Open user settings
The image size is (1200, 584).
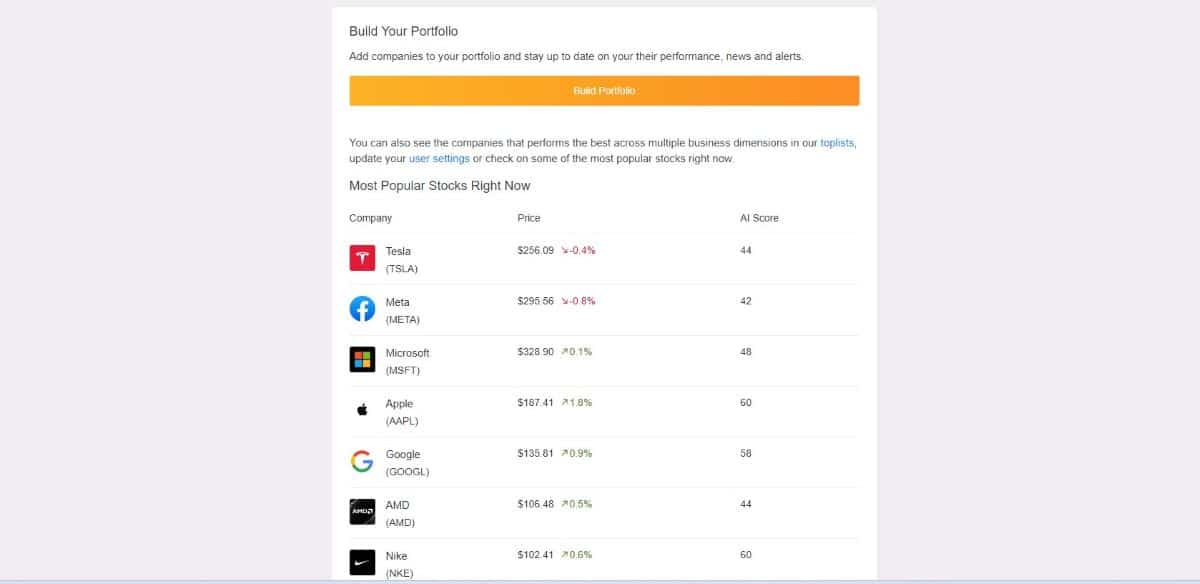(x=438, y=158)
